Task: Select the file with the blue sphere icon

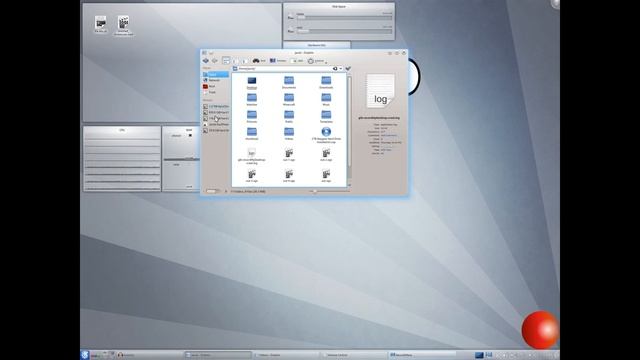Action: [326, 135]
